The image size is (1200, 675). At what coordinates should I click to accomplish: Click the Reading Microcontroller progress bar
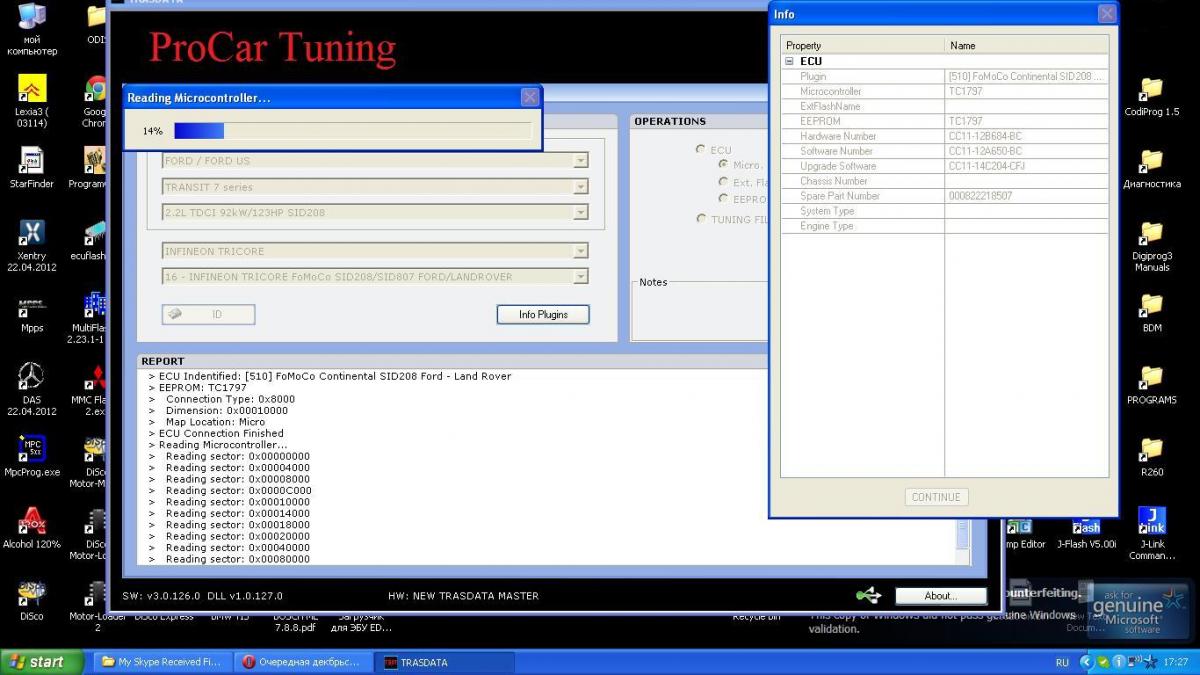click(x=352, y=131)
